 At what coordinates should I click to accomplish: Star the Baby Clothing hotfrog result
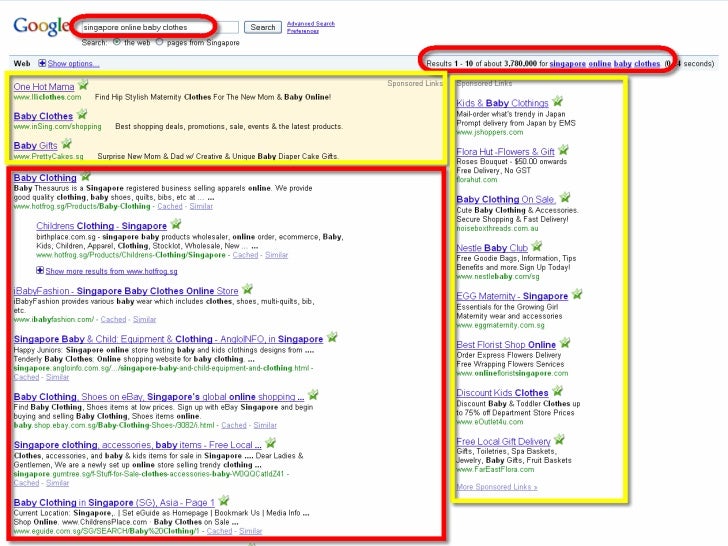(85, 176)
